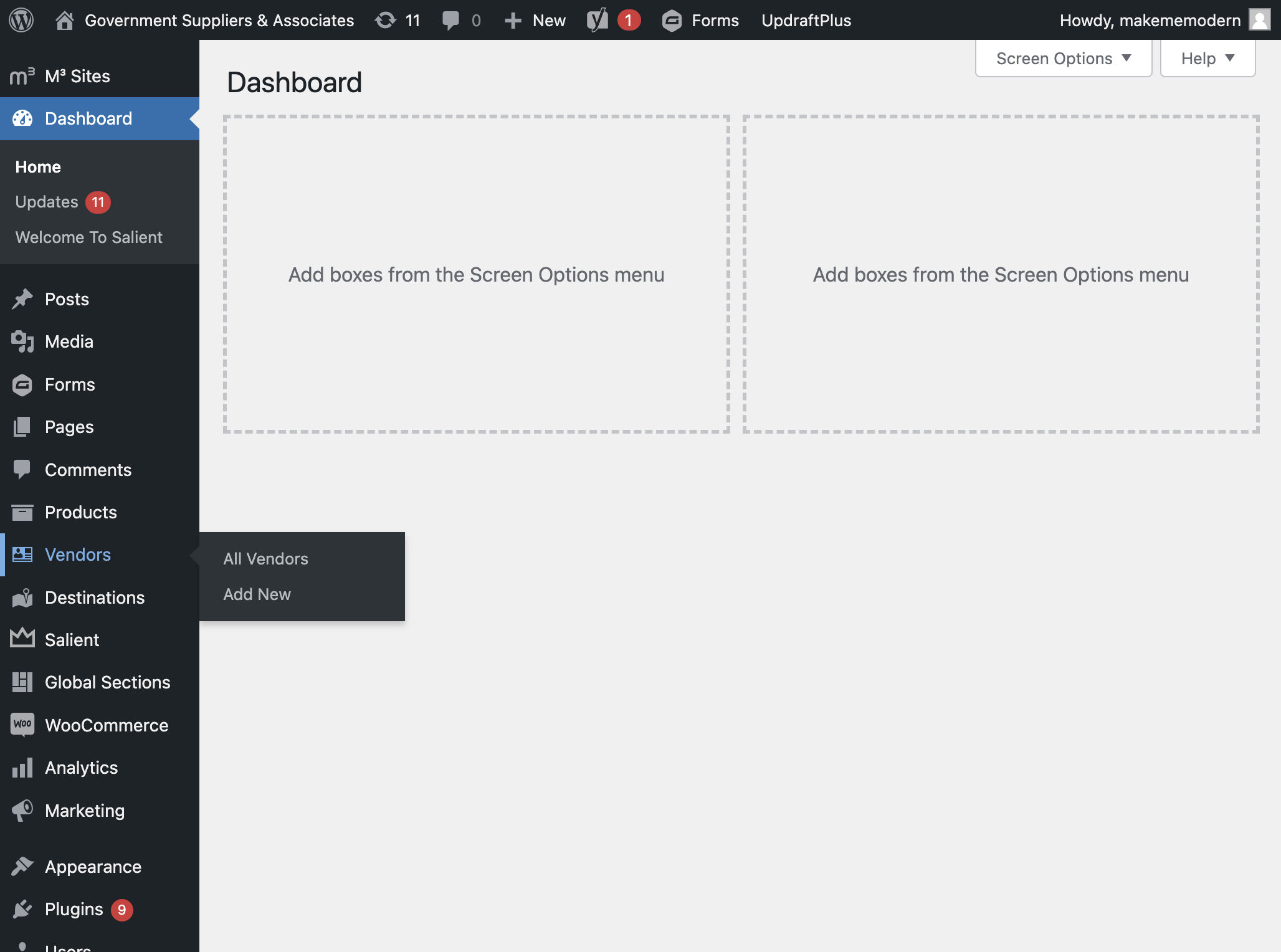This screenshot has width=1281, height=952.
Task: Click the Salient crown icon
Action: pos(22,638)
